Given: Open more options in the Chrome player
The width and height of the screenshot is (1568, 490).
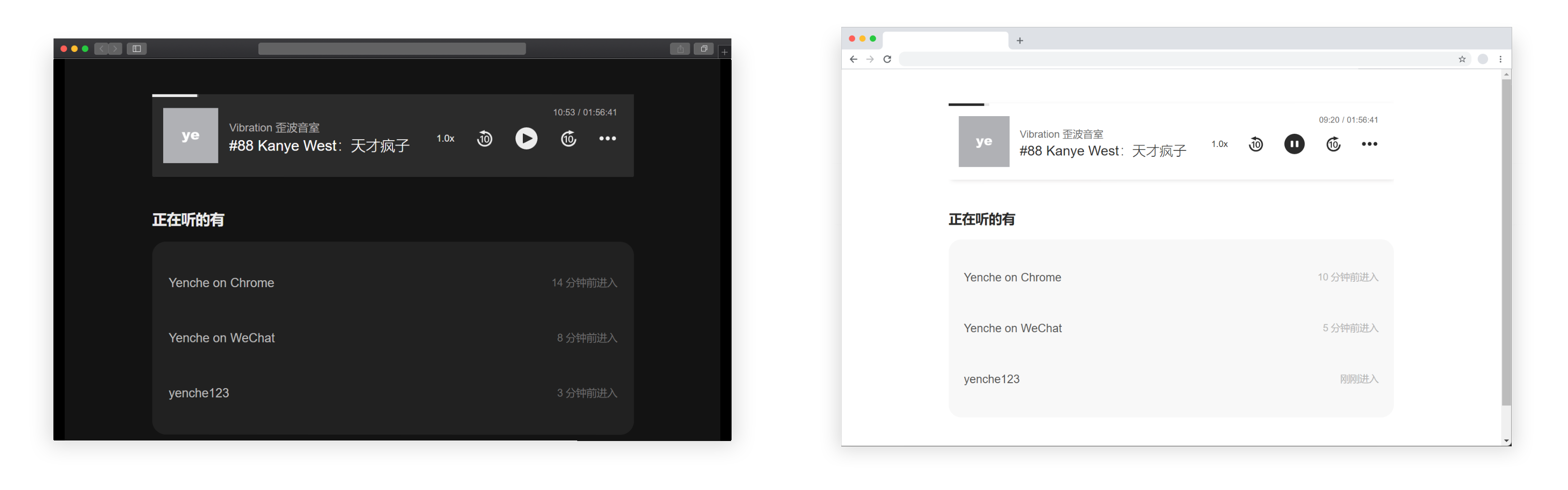Looking at the screenshot, I should (x=1370, y=144).
